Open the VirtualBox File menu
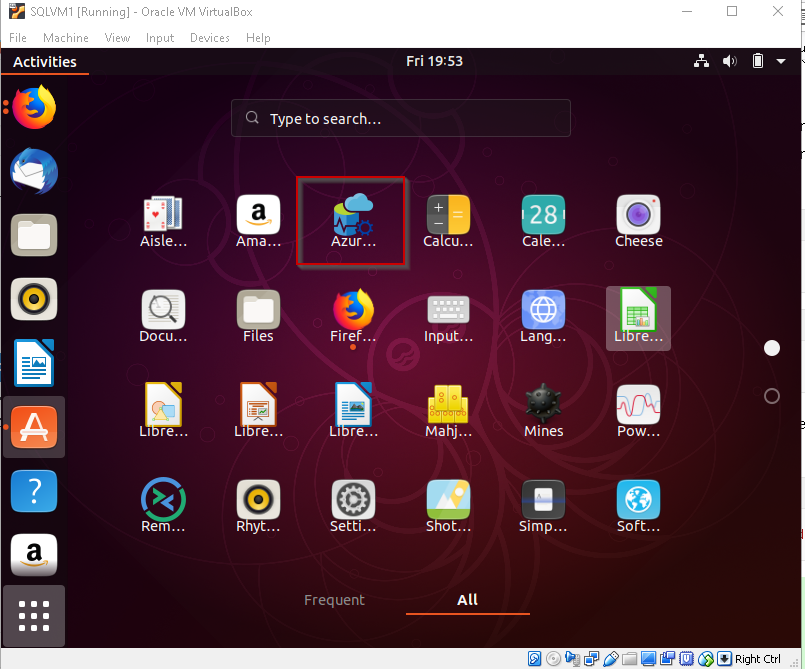Image resolution: width=805 pixels, height=669 pixels. (x=17, y=37)
